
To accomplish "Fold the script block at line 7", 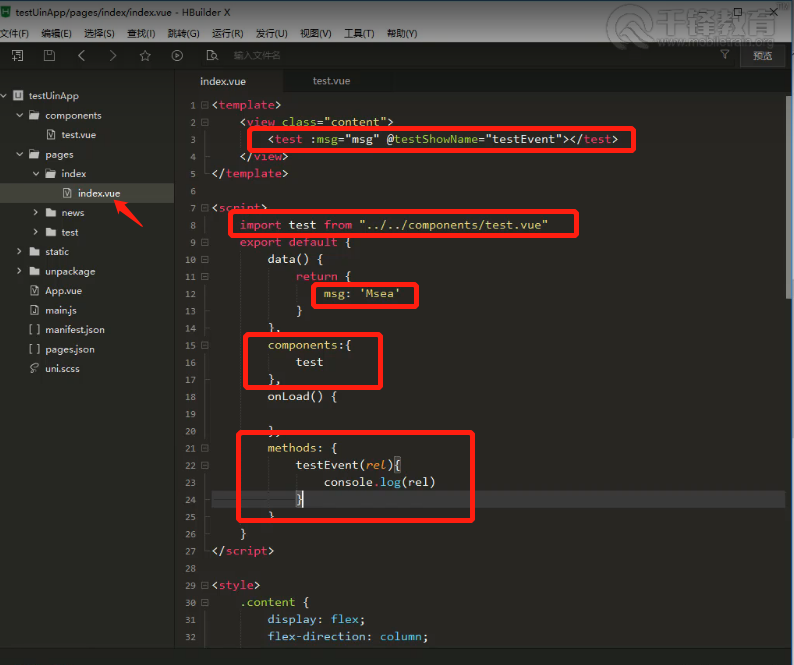I will point(205,208).
